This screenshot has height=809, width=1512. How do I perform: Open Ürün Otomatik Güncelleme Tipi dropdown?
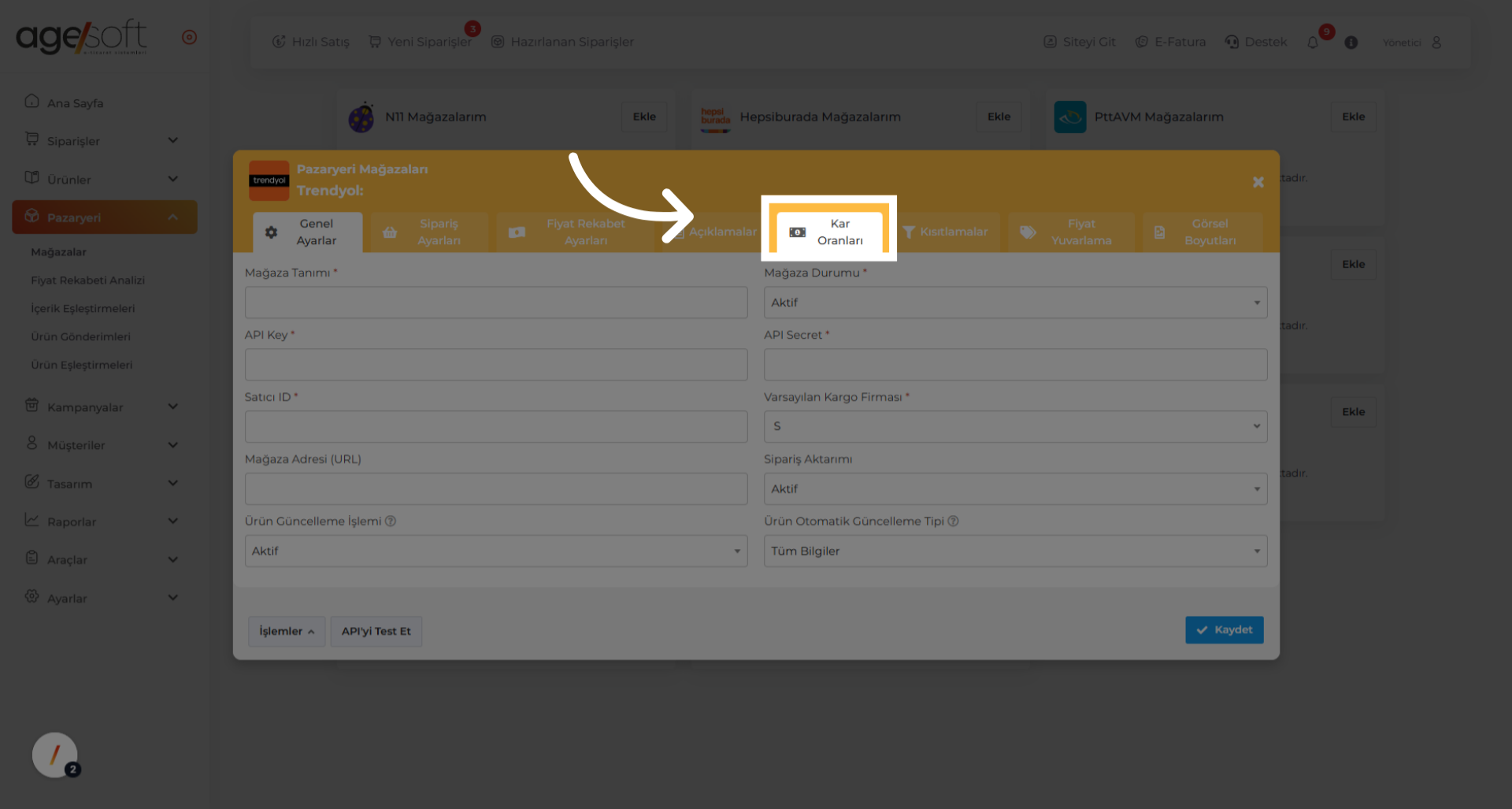1015,551
